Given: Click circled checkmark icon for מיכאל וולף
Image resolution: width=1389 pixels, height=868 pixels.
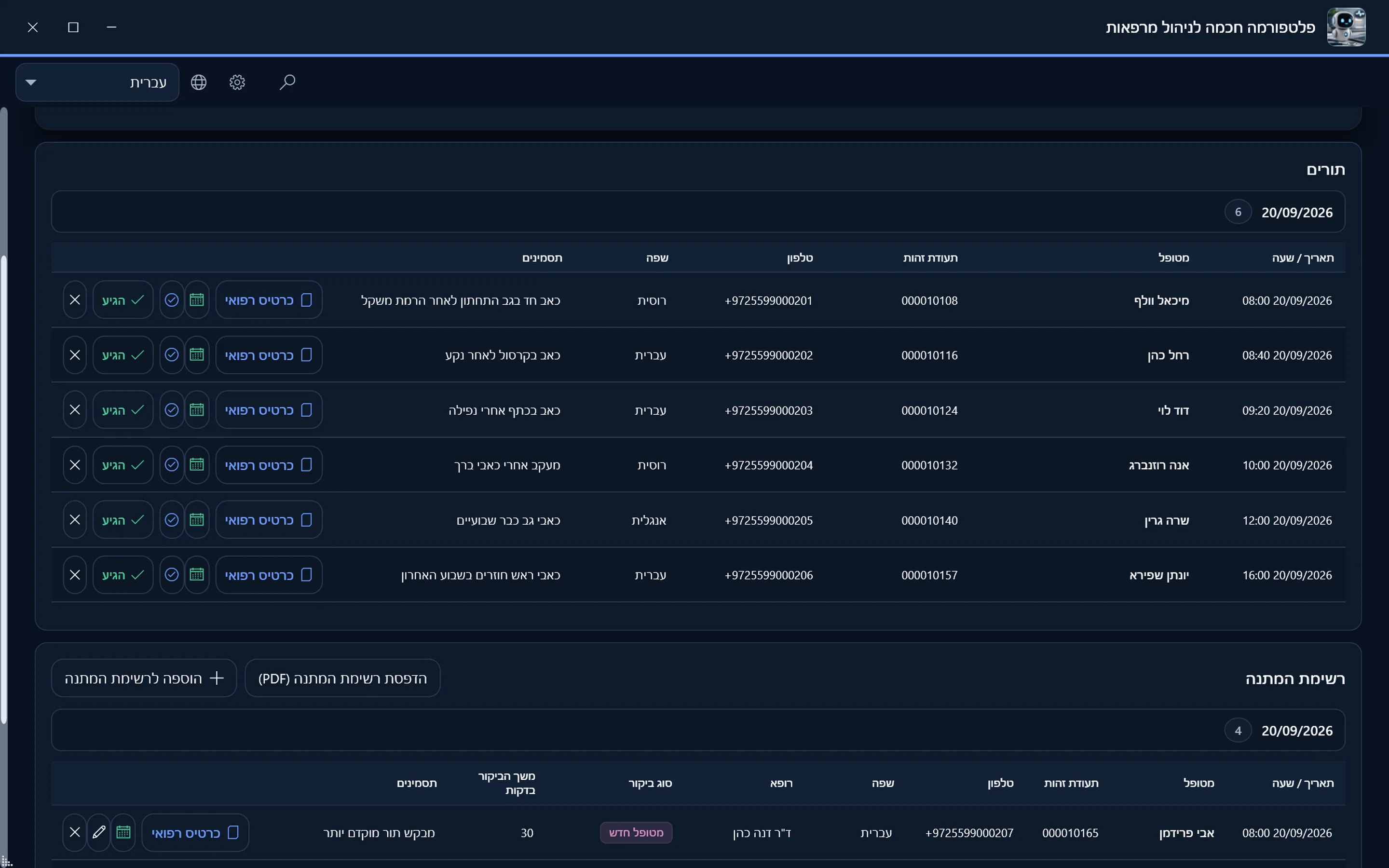Looking at the screenshot, I should (x=172, y=299).
